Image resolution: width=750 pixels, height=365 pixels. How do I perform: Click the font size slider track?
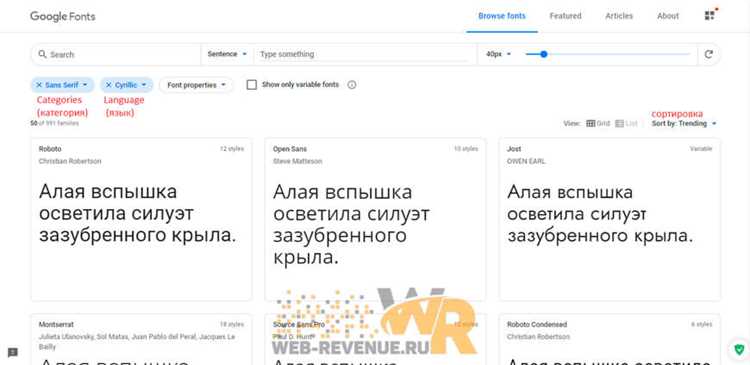tap(608, 54)
